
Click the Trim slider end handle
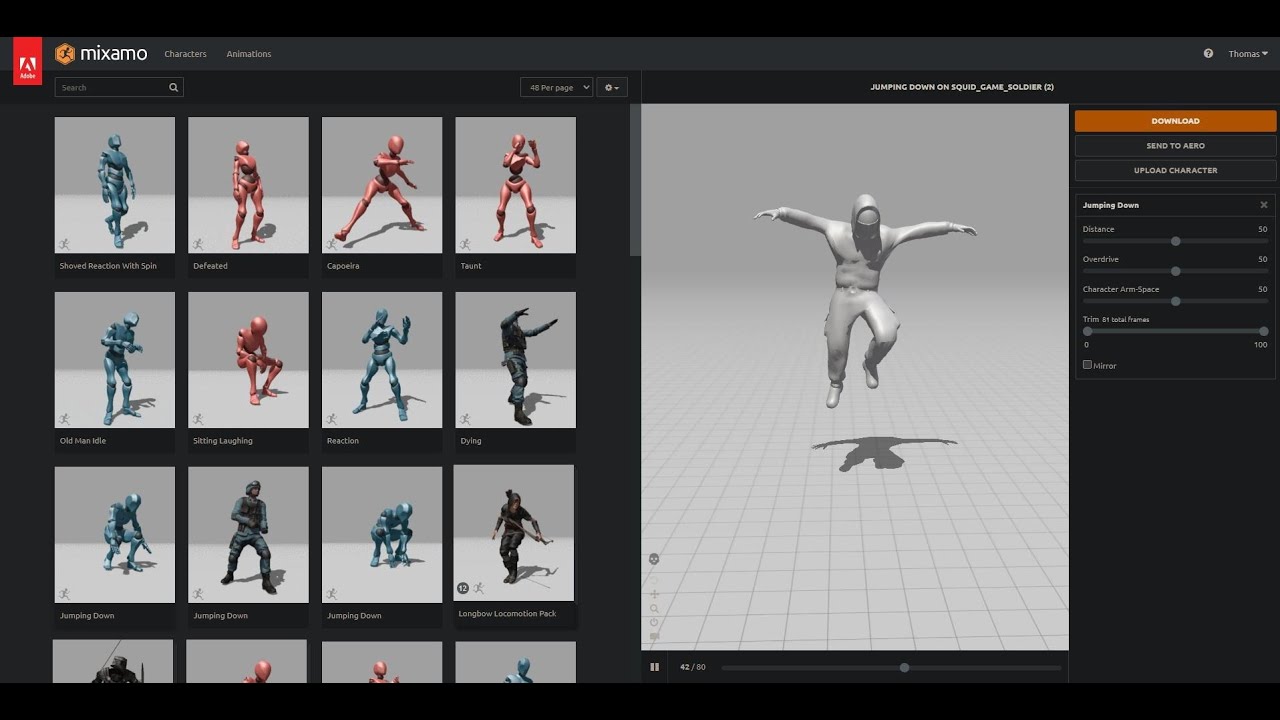click(1263, 331)
